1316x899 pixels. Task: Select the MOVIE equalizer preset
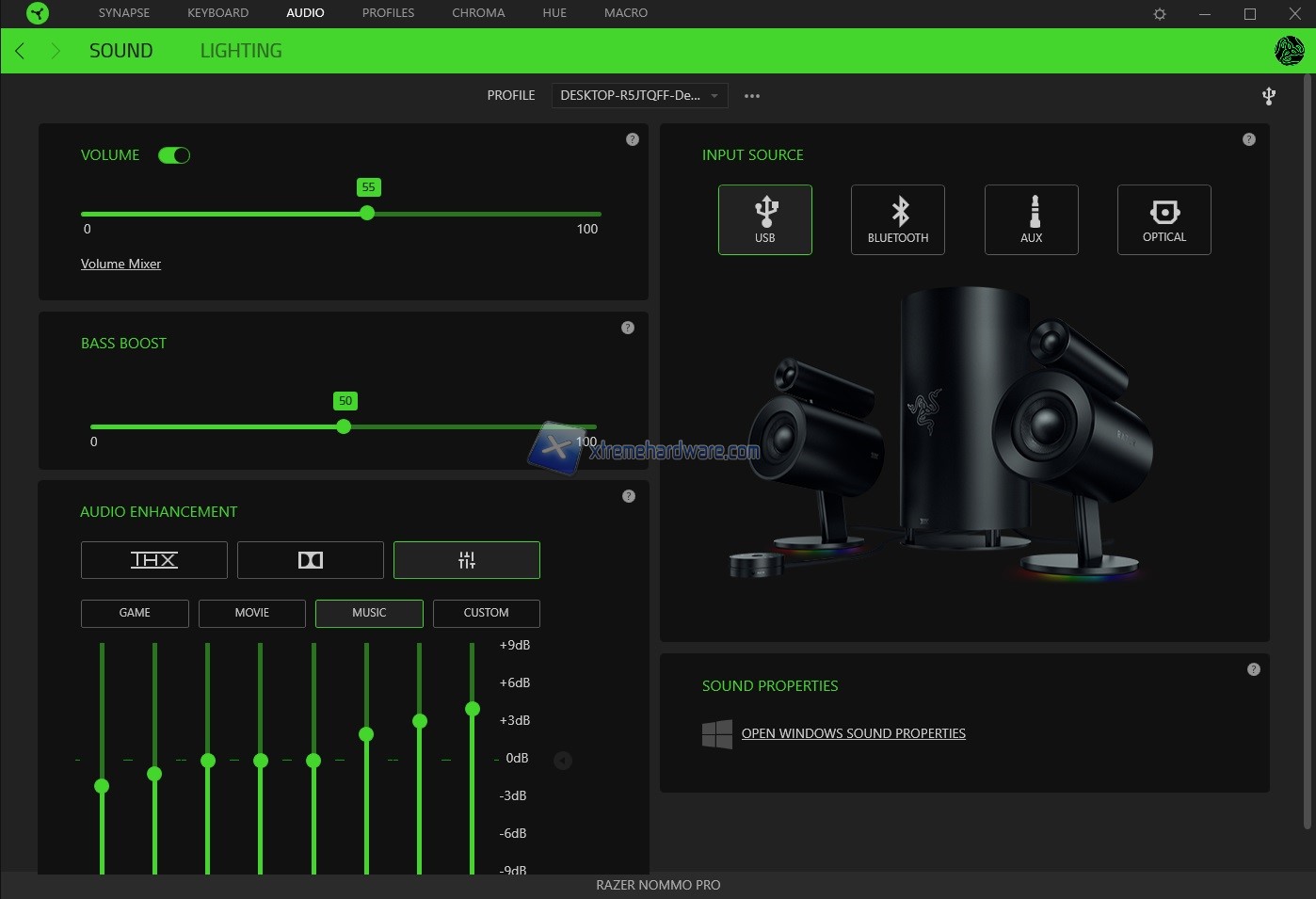click(x=251, y=613)
